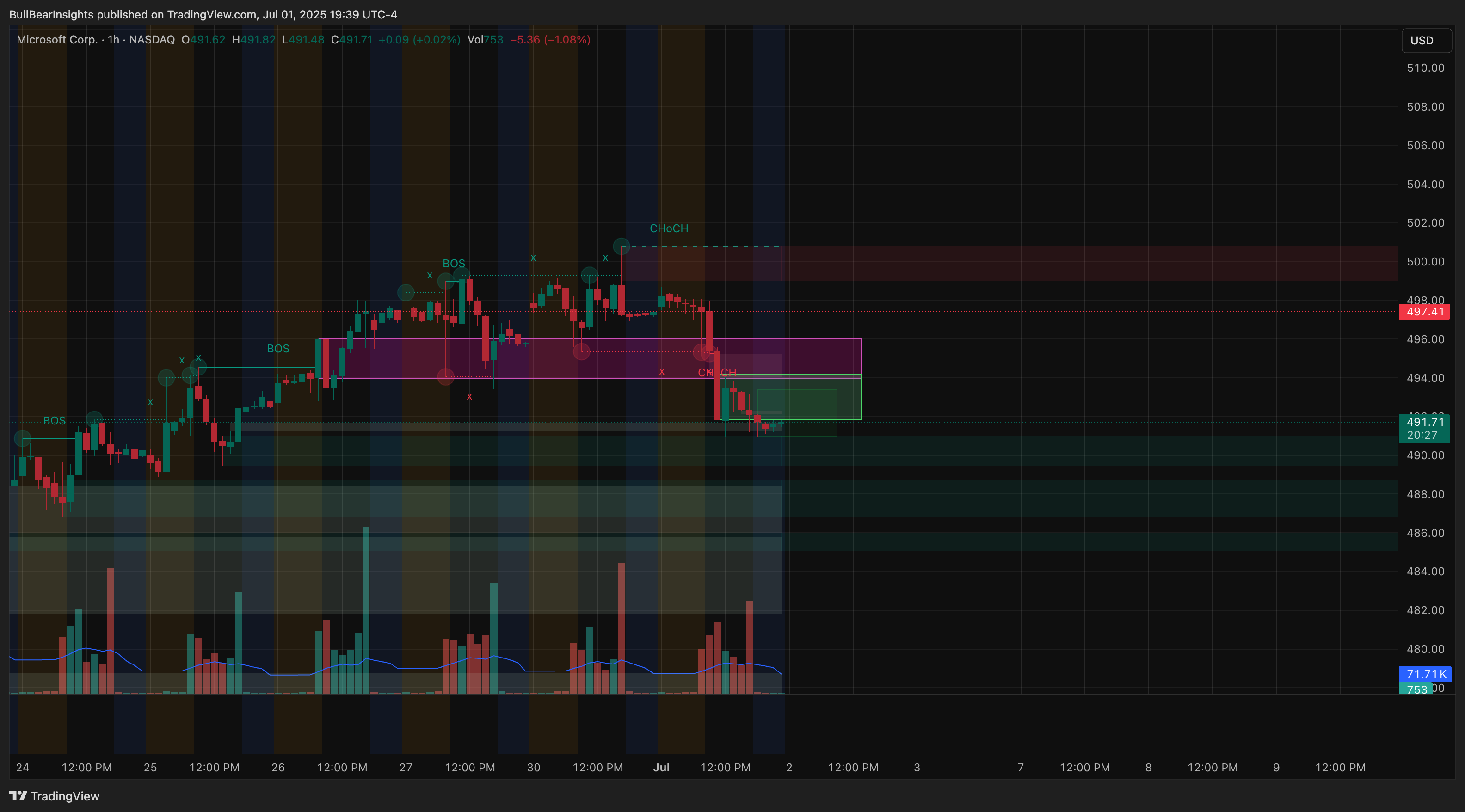This screenshot has width=1465, height=812.
Task: Click the 506.00 price axis label
Action: click(x=1425, y=146)
